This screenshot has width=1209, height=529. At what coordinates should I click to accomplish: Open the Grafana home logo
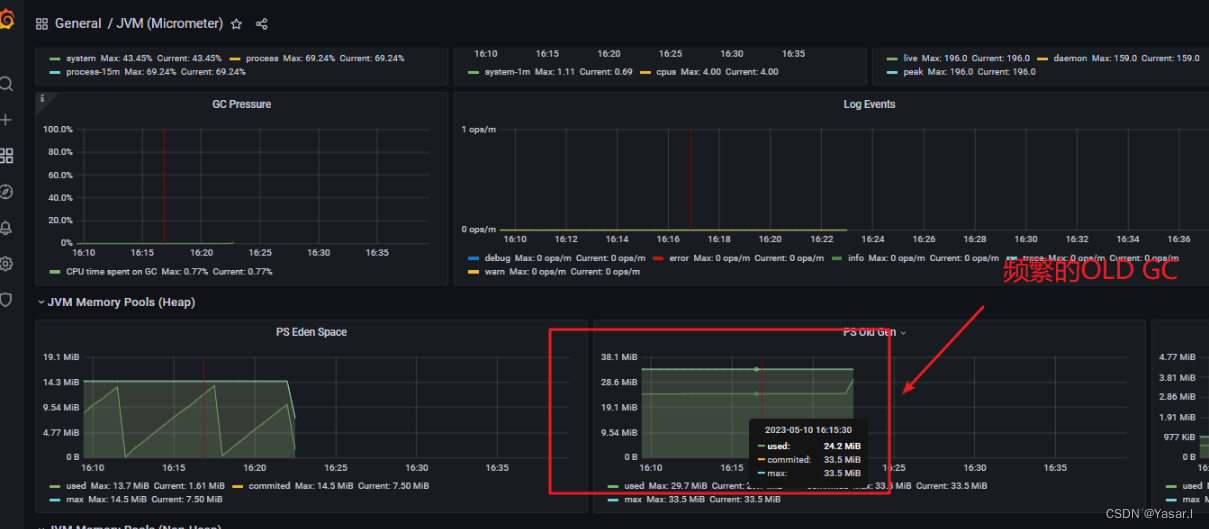(x=6, y=20)
